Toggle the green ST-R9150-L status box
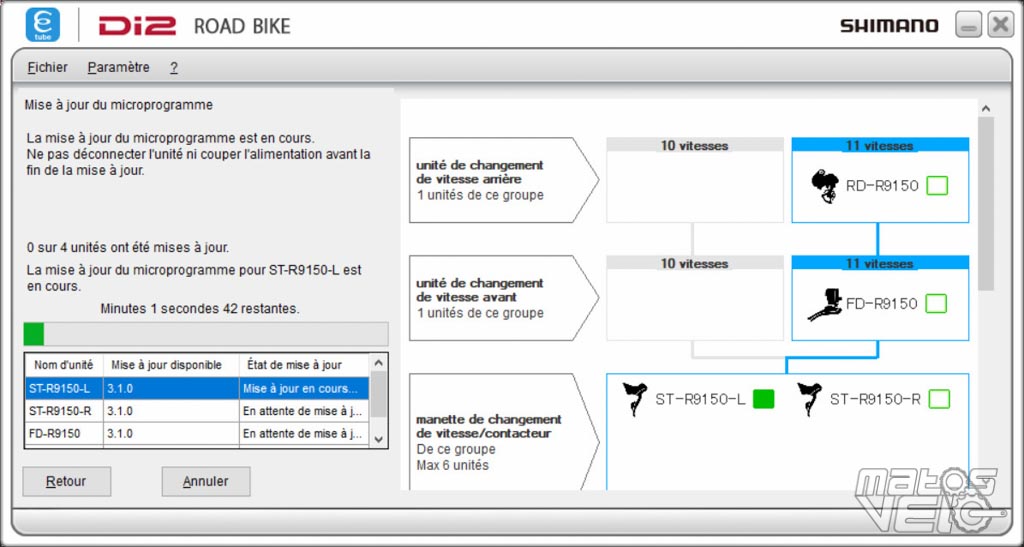1024x547 pixels. 763,399
